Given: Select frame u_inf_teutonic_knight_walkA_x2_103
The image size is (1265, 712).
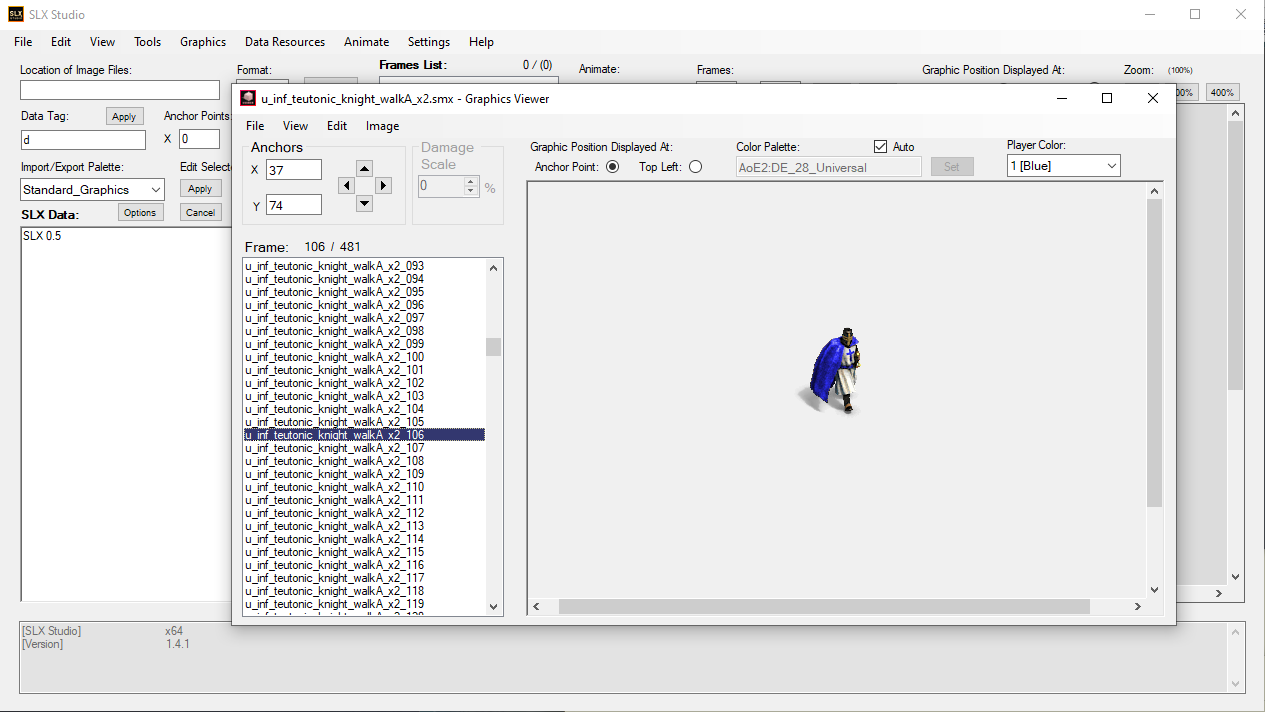Looking at the screenshot, I should point(364,396).
